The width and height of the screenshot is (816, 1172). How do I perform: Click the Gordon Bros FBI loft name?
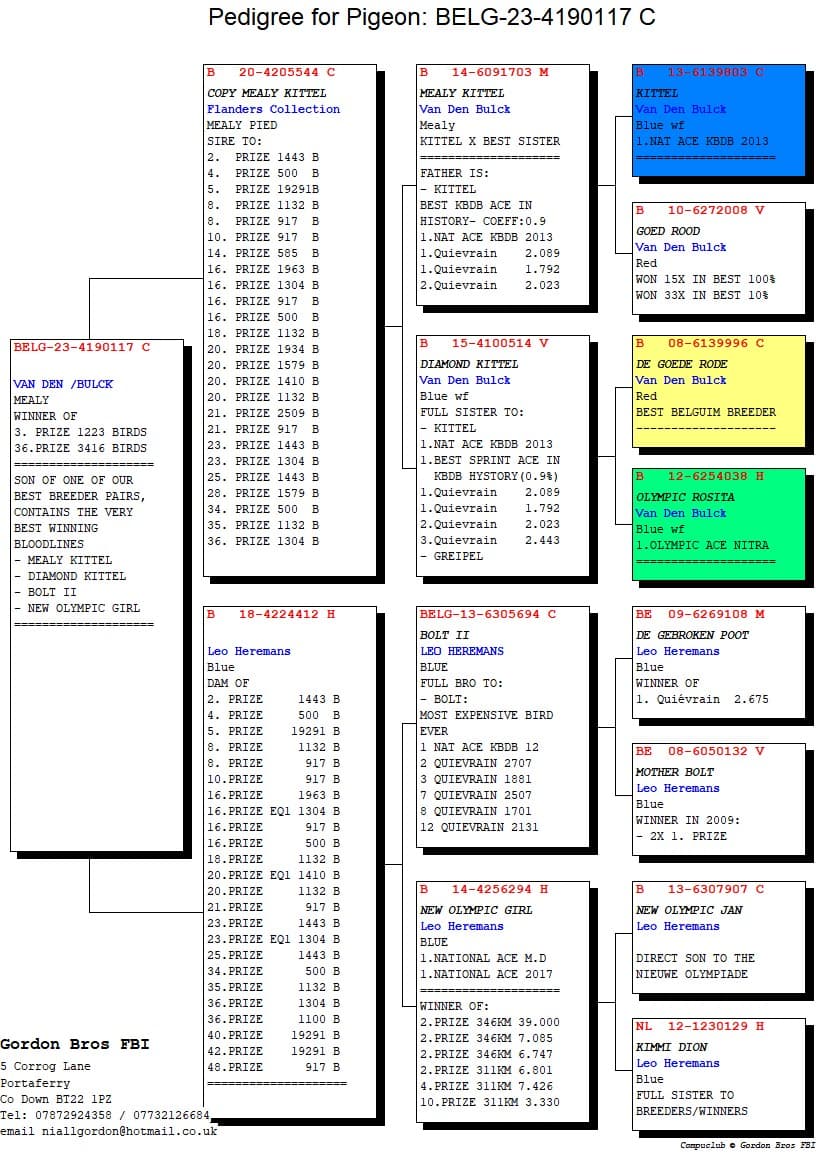click(x=75, y=1044)
